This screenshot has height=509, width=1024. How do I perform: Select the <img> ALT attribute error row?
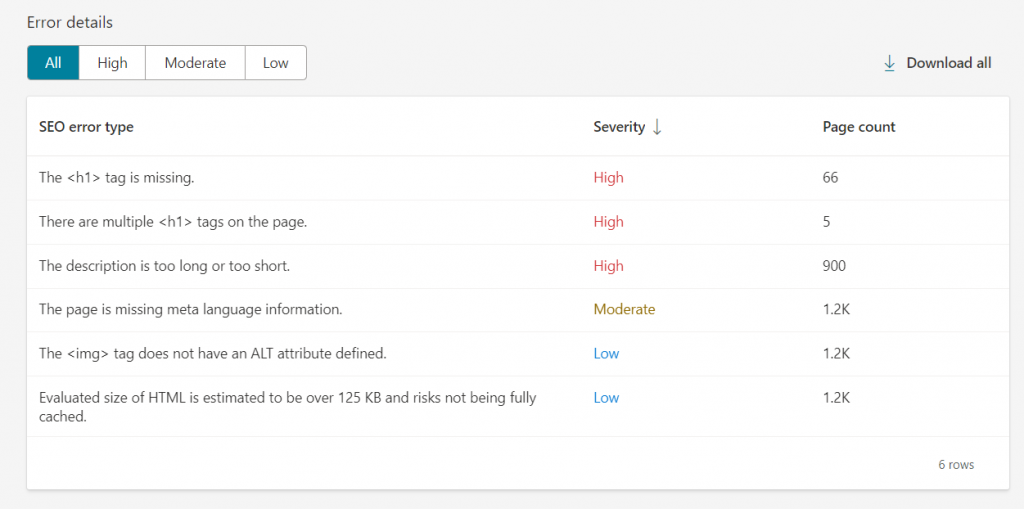pyautogui.click(x=519, y=354)
